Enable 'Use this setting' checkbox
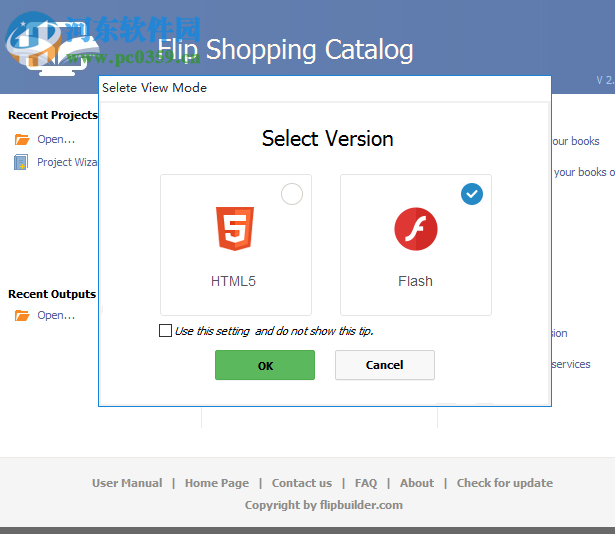 coord(165,330)
